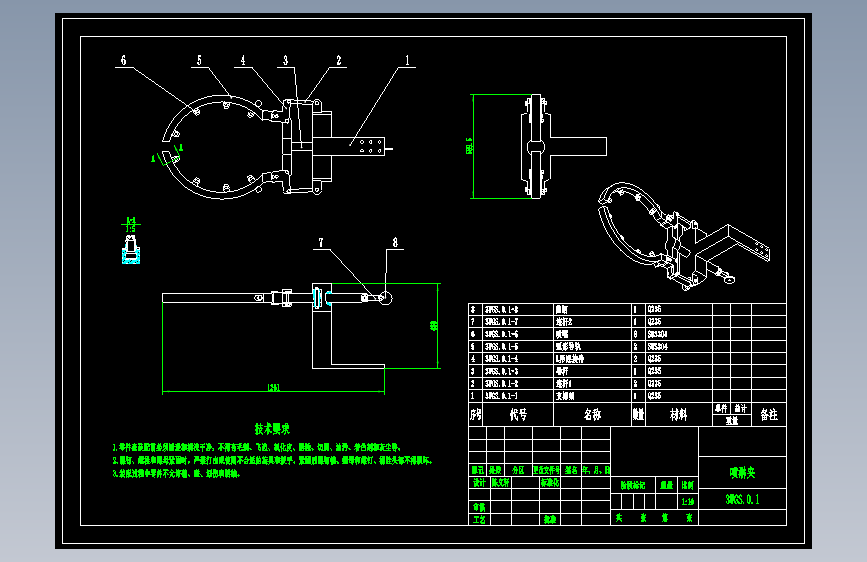The height and width of the screenshot is (562, 867).
Task: Select part code 3WGS.0.1-5 in parts list
Action: pyautogui.click(x=502, y=346)
